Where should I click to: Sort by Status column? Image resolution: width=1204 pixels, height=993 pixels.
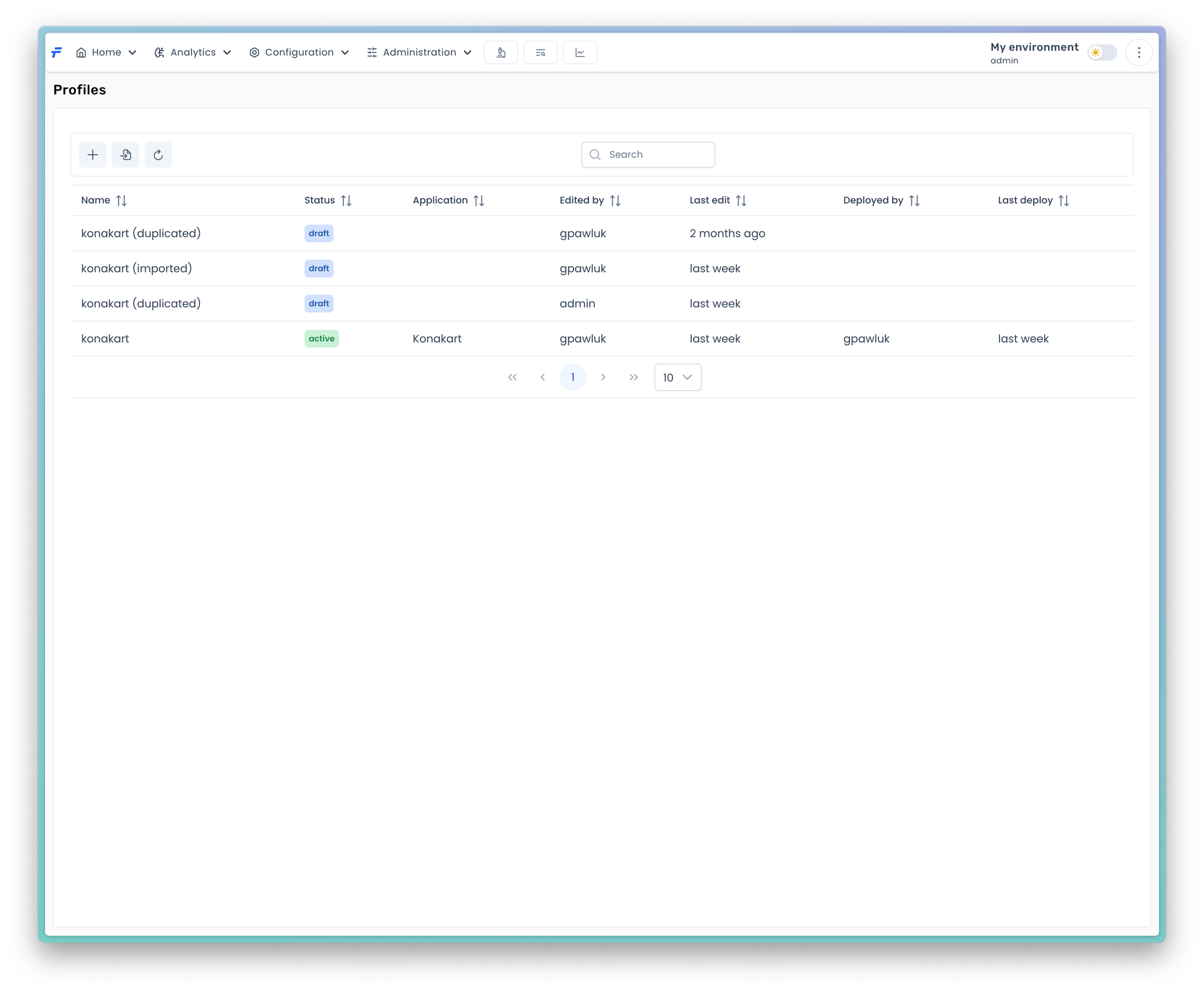click(345, 201)
